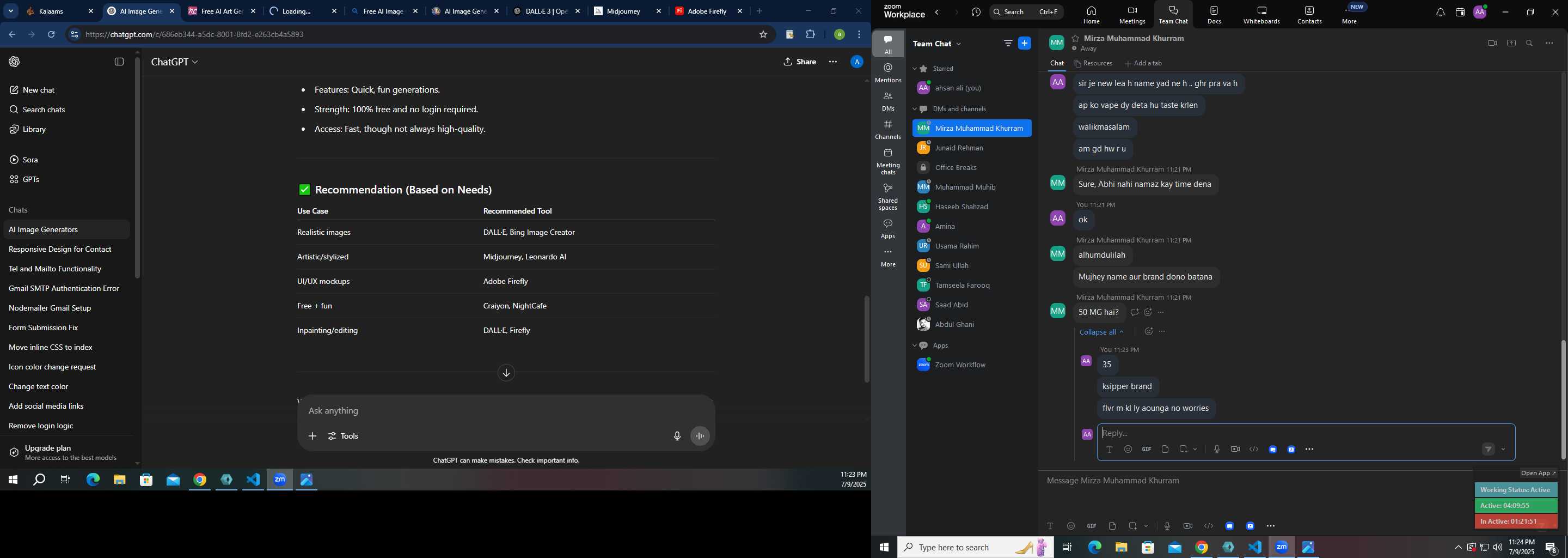Open the emoji picker in the main message box
The image size is (1568, 558).
click(1071, 526)
